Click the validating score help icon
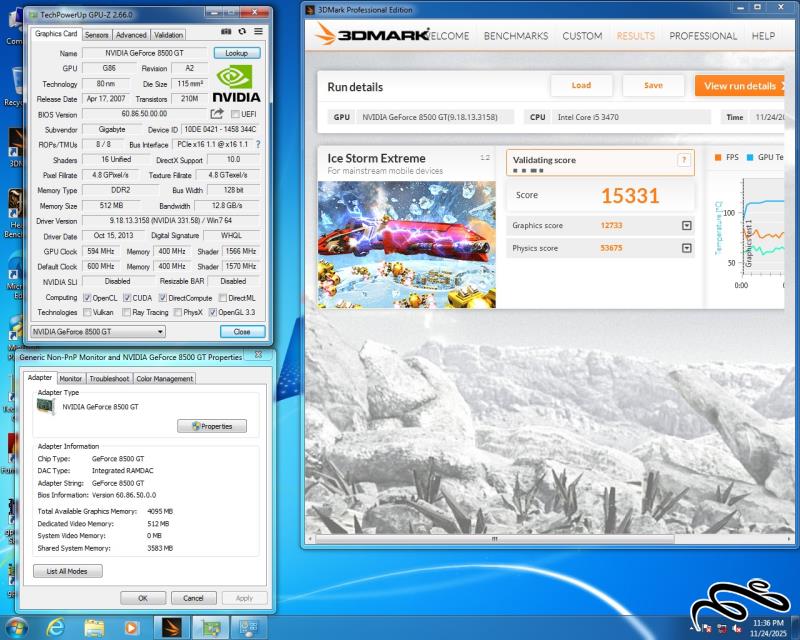 pos(684,160)
